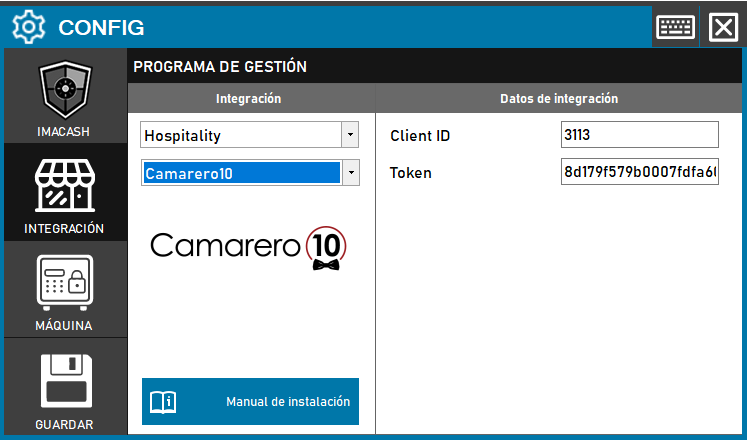Click the Hospitality combo box text
The image size is (747, 440).
(240, 134)
